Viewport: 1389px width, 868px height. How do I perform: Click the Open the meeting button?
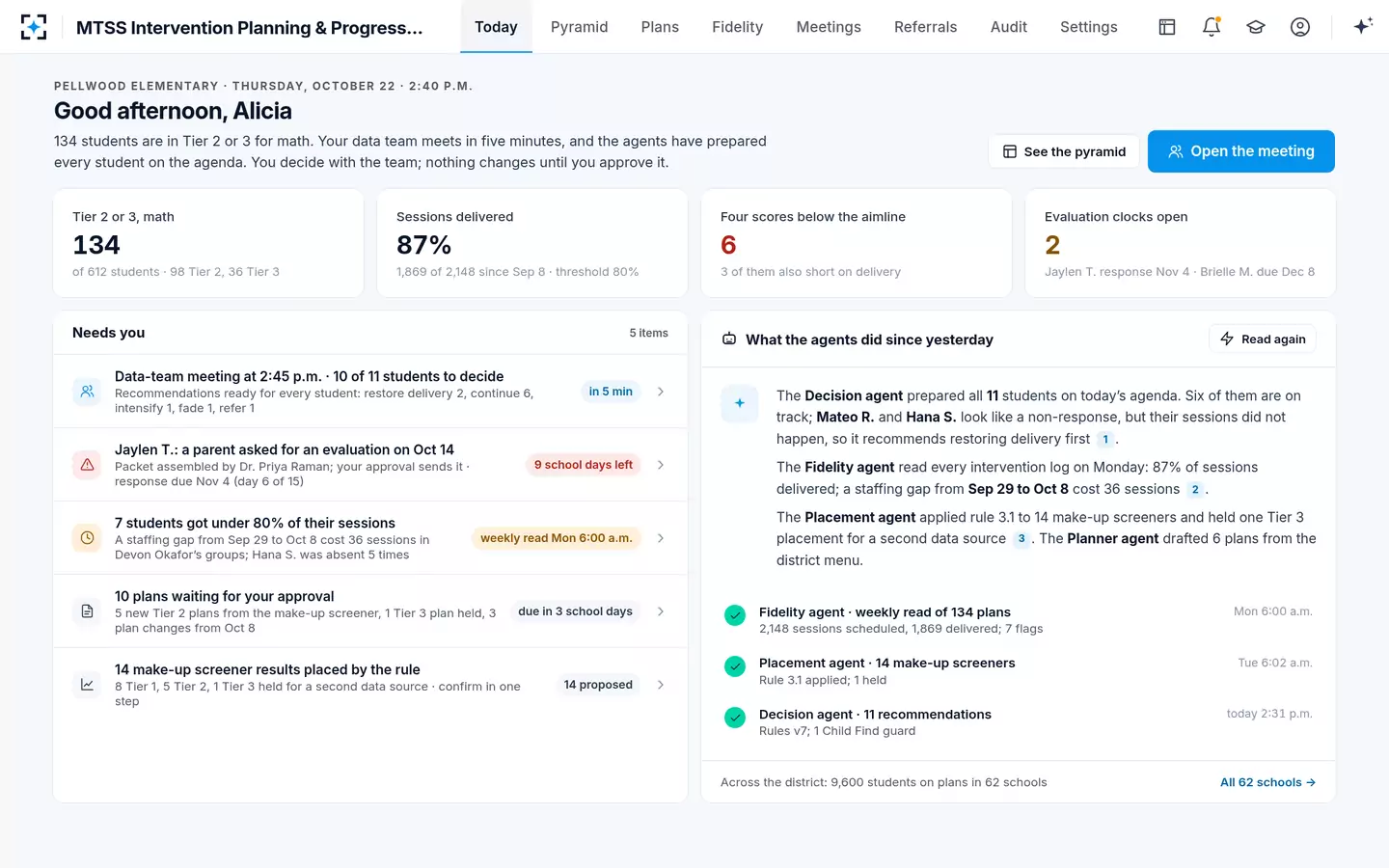tap(1241, 151)
